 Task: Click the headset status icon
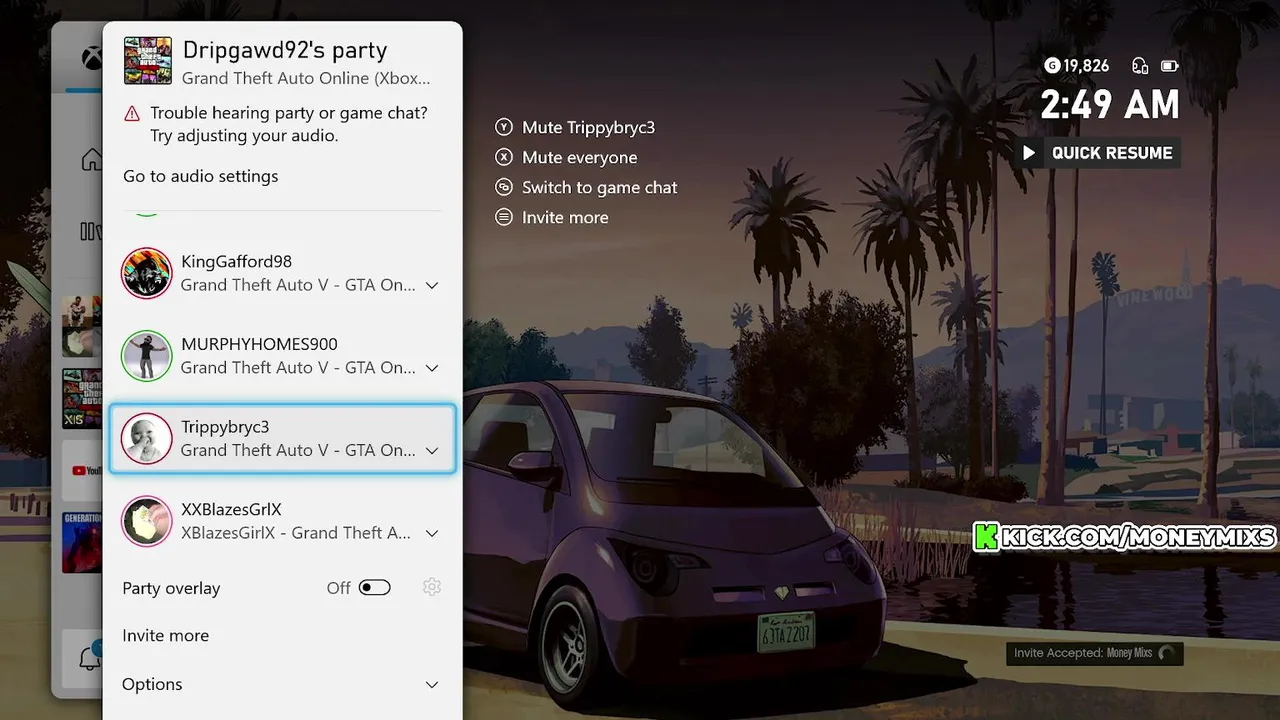[1140, 66]
